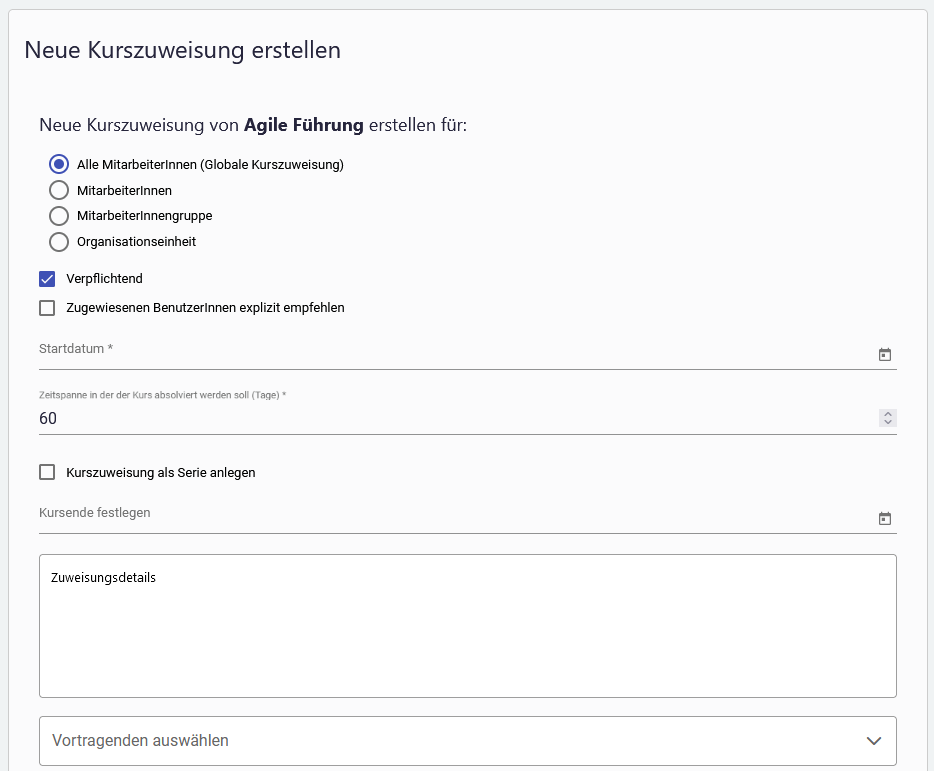Uncheck the Verpflichtend checkbox
The image size is (934, 771).
pyautogui.click(x=47, y=279)
